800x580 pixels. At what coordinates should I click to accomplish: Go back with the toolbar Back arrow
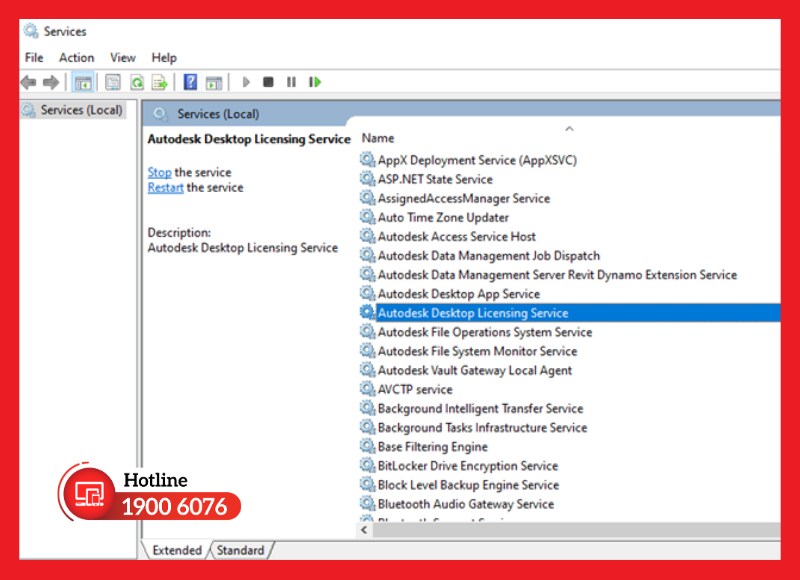(x=29, y=82)
